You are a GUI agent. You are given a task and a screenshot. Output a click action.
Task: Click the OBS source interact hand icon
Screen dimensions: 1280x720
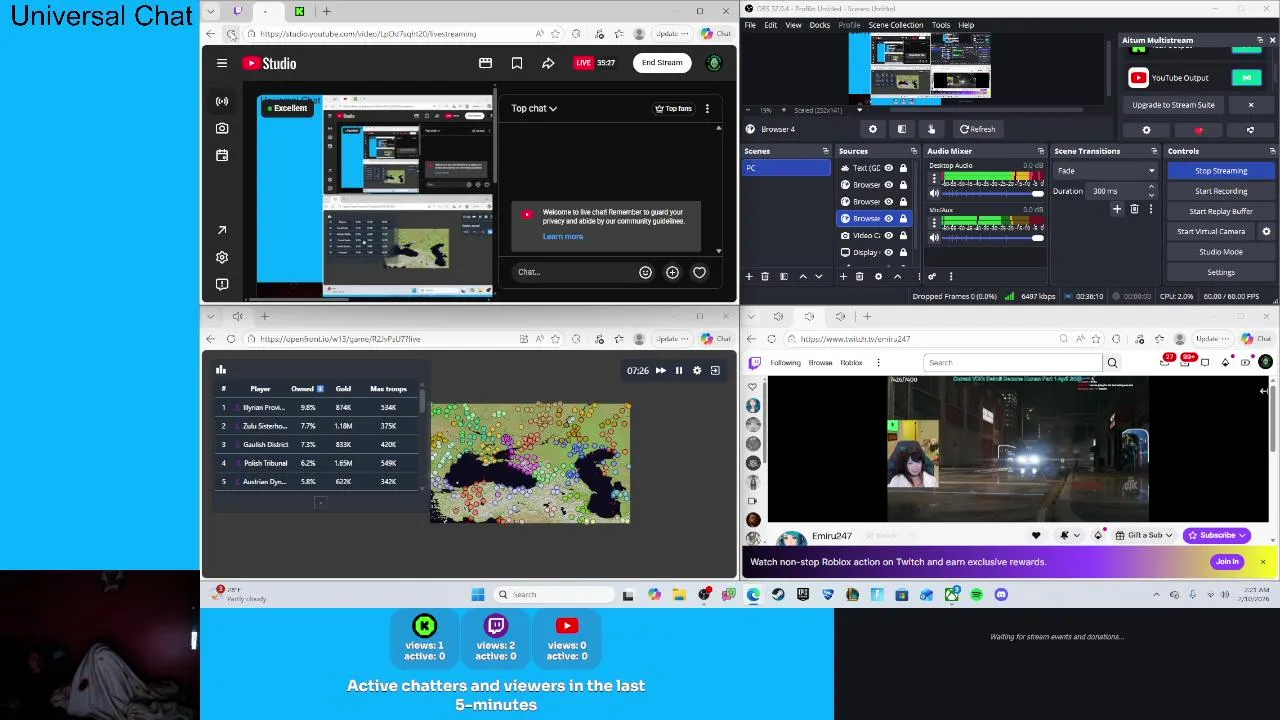pyautogui.click(x=931, y=129)
